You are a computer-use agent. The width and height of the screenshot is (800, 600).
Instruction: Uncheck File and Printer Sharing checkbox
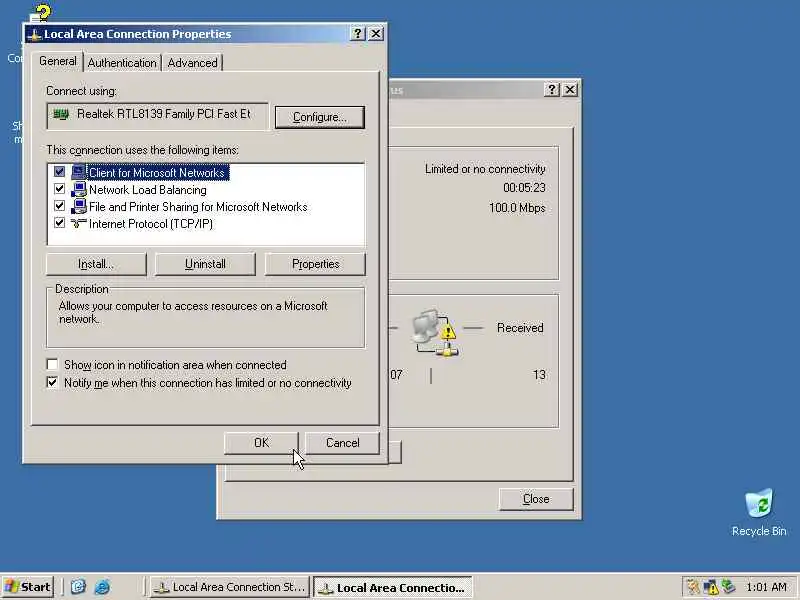click(60, 206)
